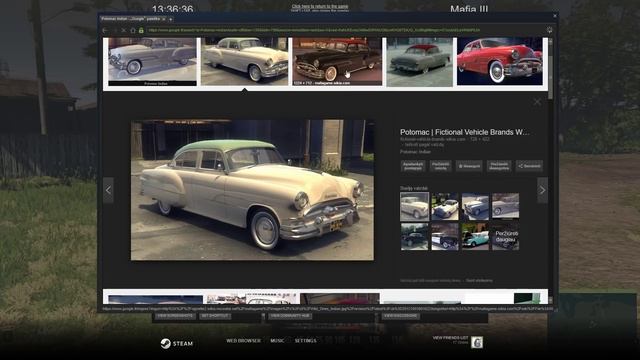The height and width of the screenshot is (360, 640).
Task: Open related image of black car, second row
Action: click(414, 236)
